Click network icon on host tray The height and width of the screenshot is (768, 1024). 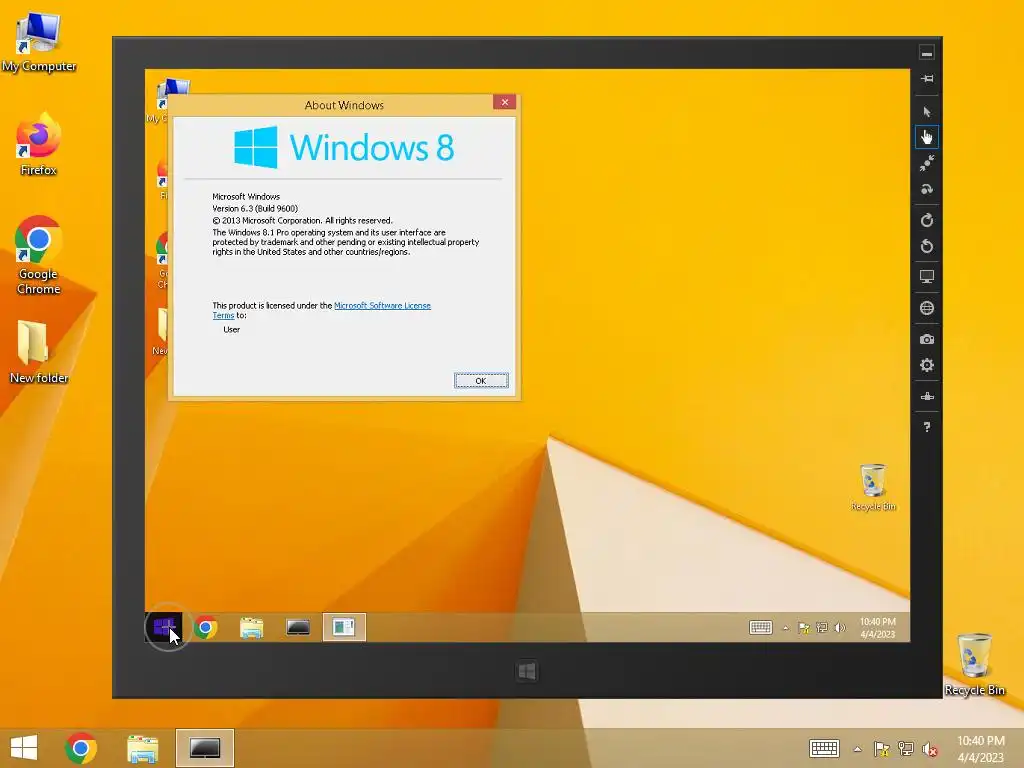906,749
